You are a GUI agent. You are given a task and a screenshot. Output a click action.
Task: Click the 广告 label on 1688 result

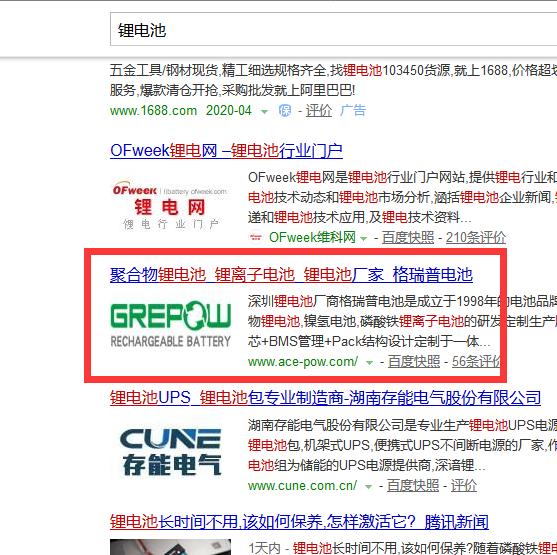pyautogui.click(x=352, y=111)
